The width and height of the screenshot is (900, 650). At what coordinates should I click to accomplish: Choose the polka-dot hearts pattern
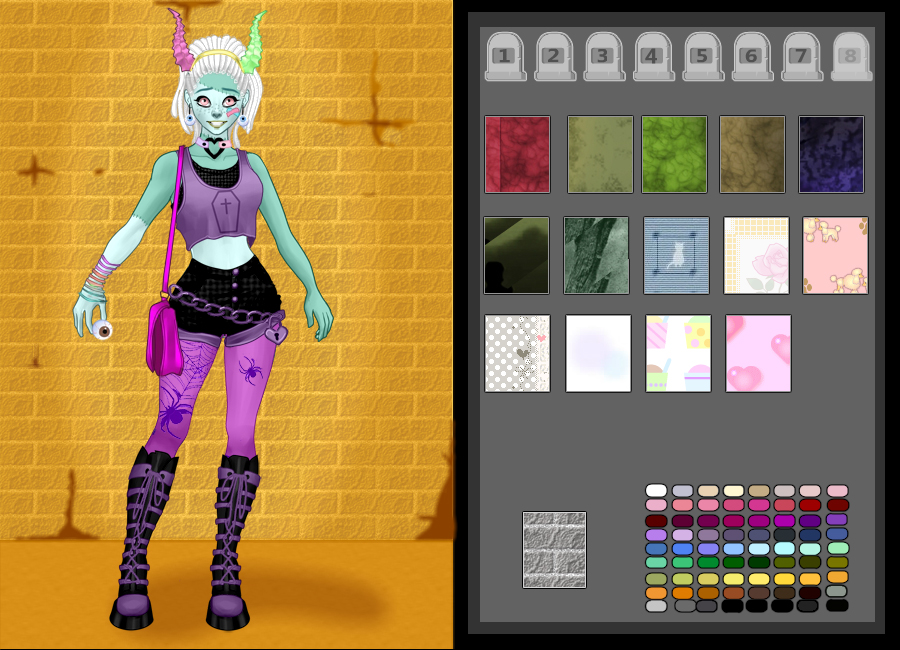click(x=517, y=352)
